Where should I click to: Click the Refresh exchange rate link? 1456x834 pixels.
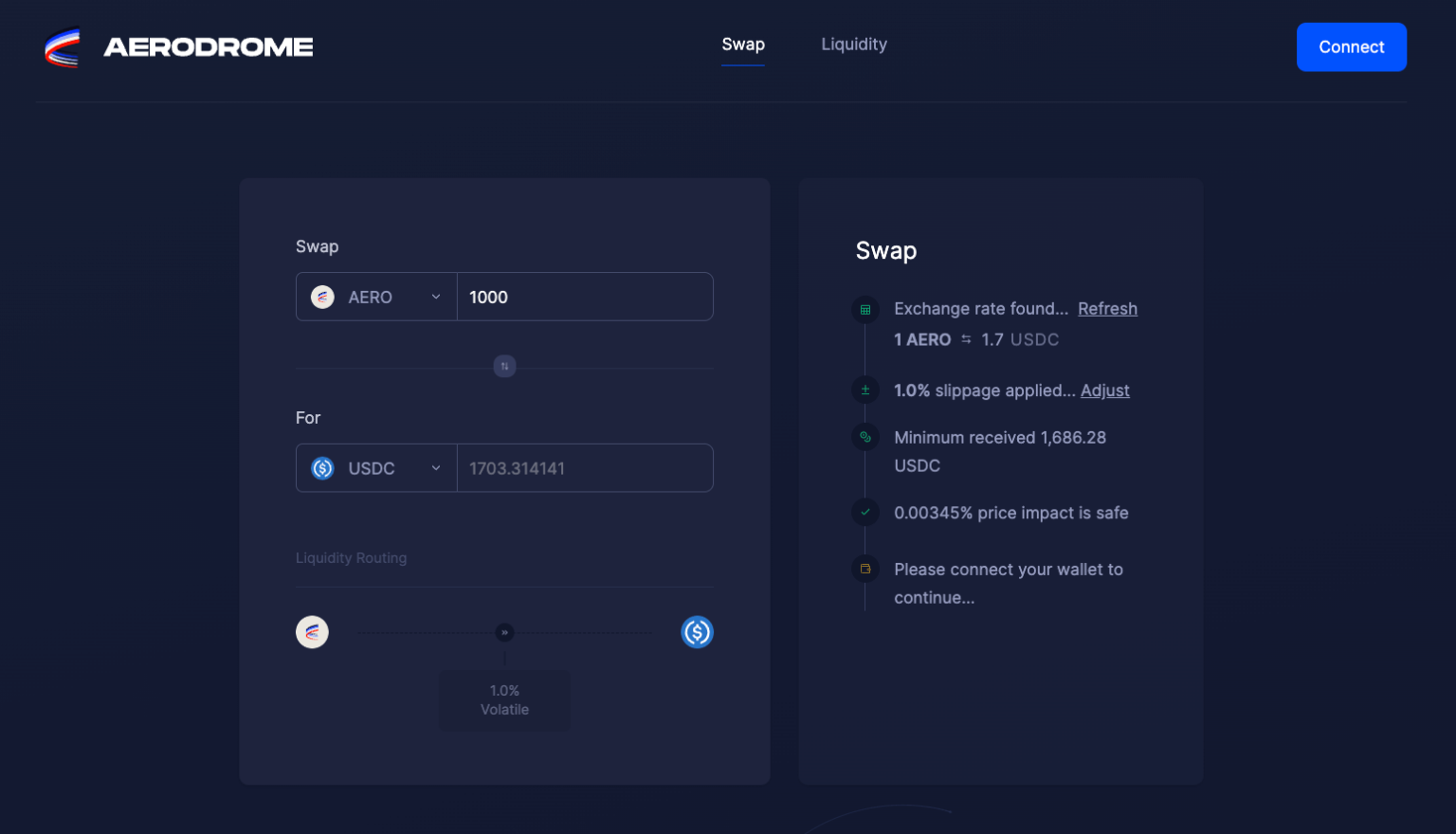(x=1107, y=309)
